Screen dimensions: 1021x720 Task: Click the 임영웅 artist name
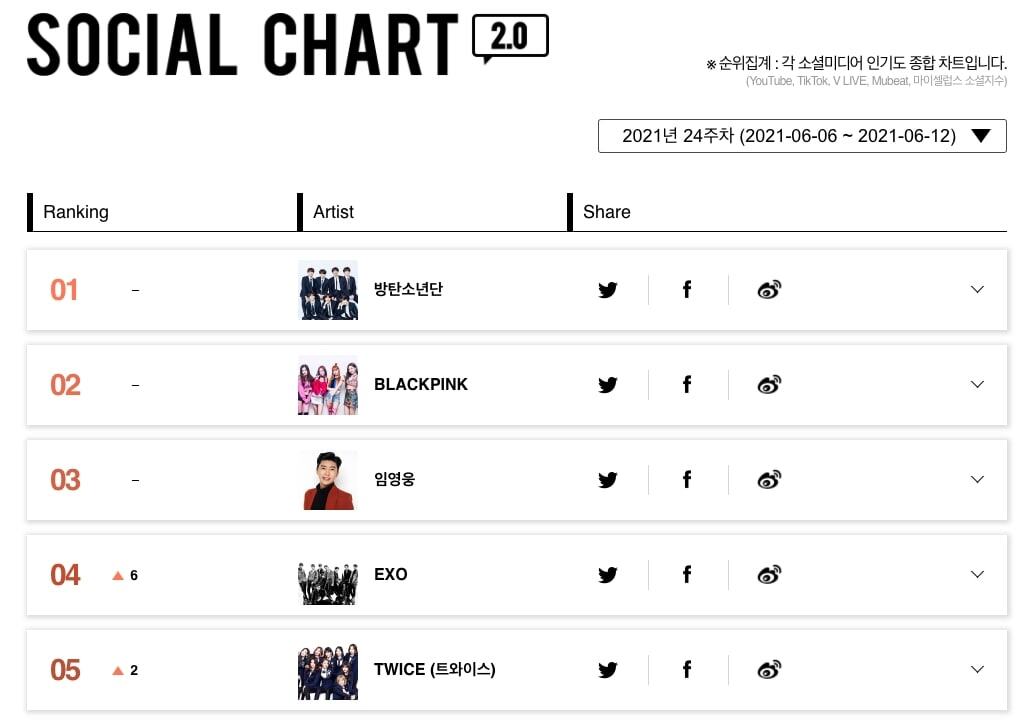coord(394,480)
